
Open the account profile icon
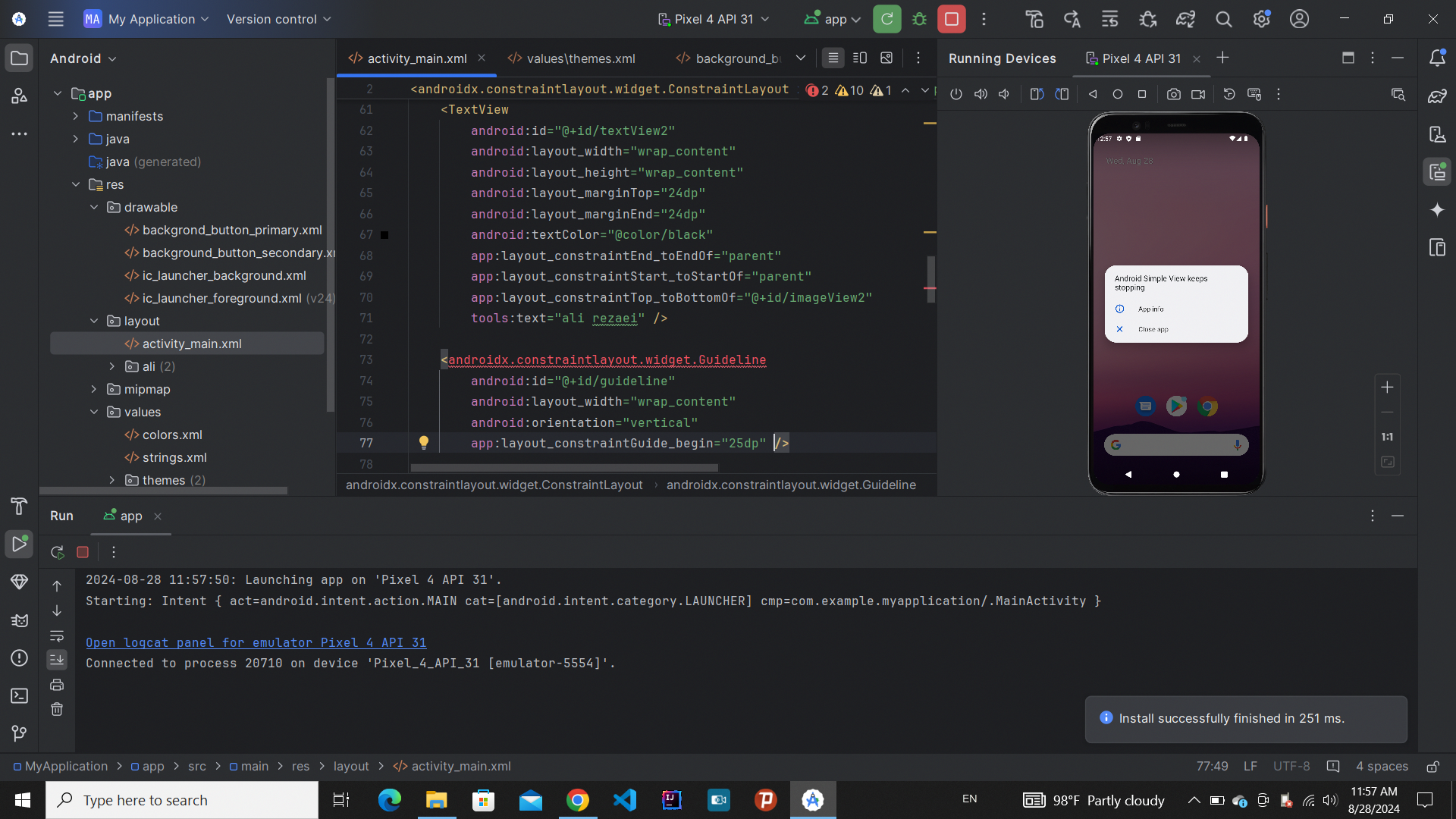(1299, 19)
